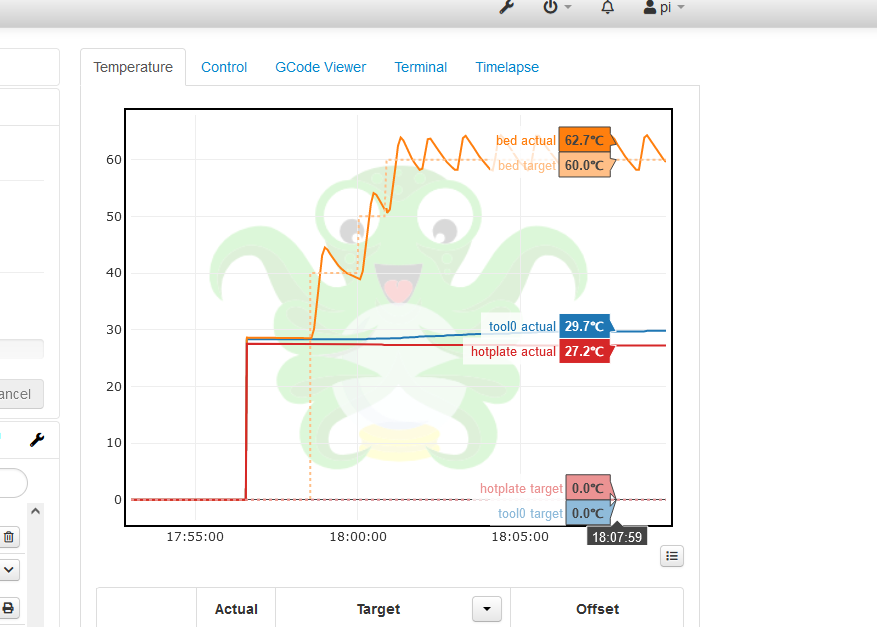Screen dimensions: 877x627
Task: Click the hotplate target 0.0°C value badge
Action: (x=589, y=488)
